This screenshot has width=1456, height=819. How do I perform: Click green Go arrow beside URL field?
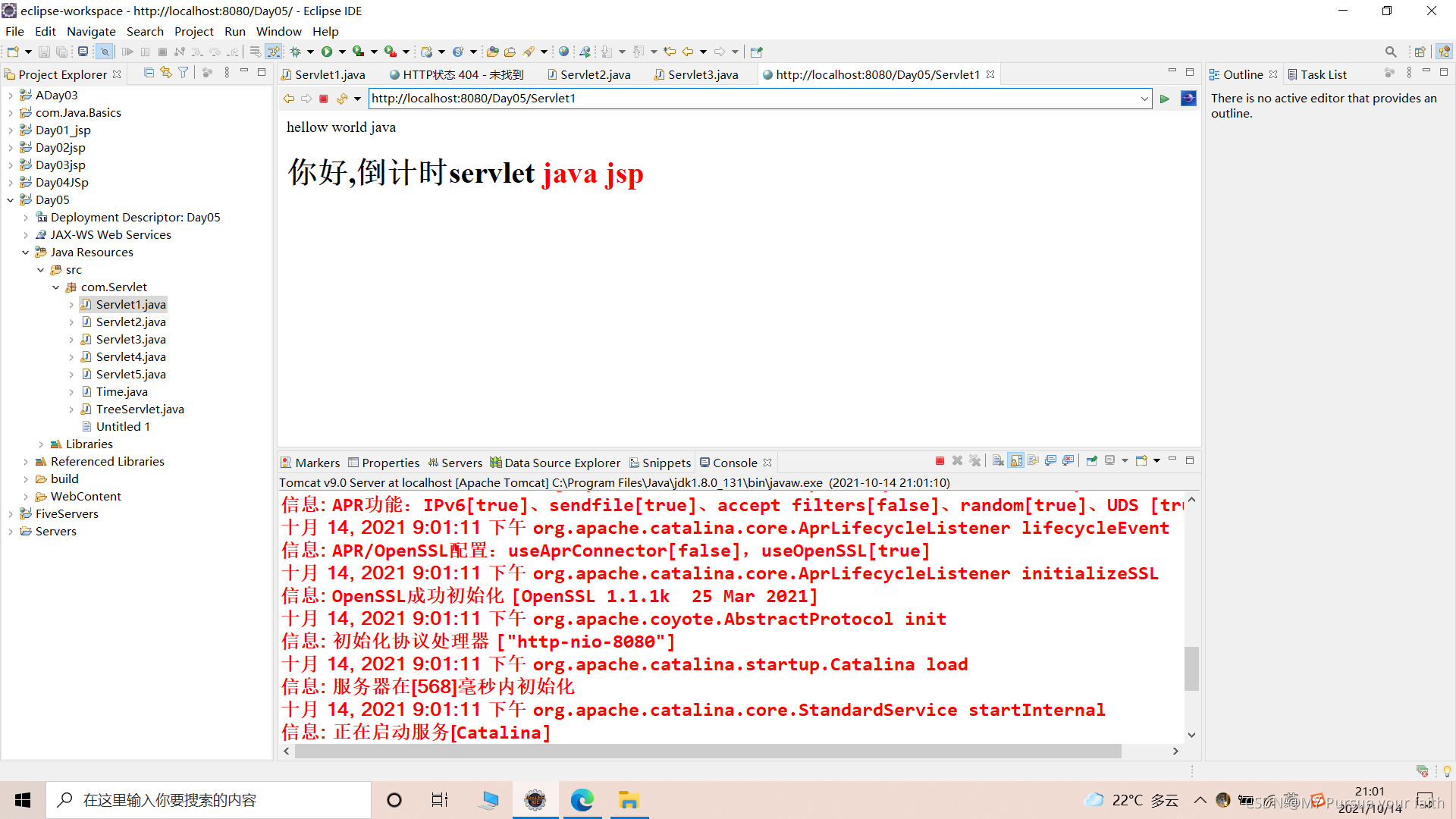pos(1165,99)
